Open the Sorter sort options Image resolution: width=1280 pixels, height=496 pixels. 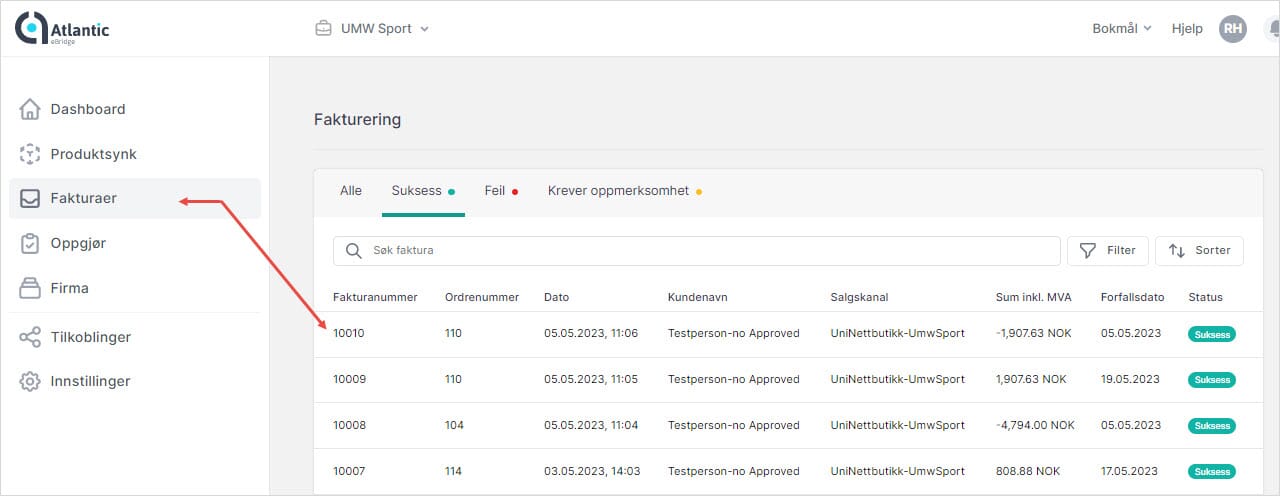[x=1199, y=251]
